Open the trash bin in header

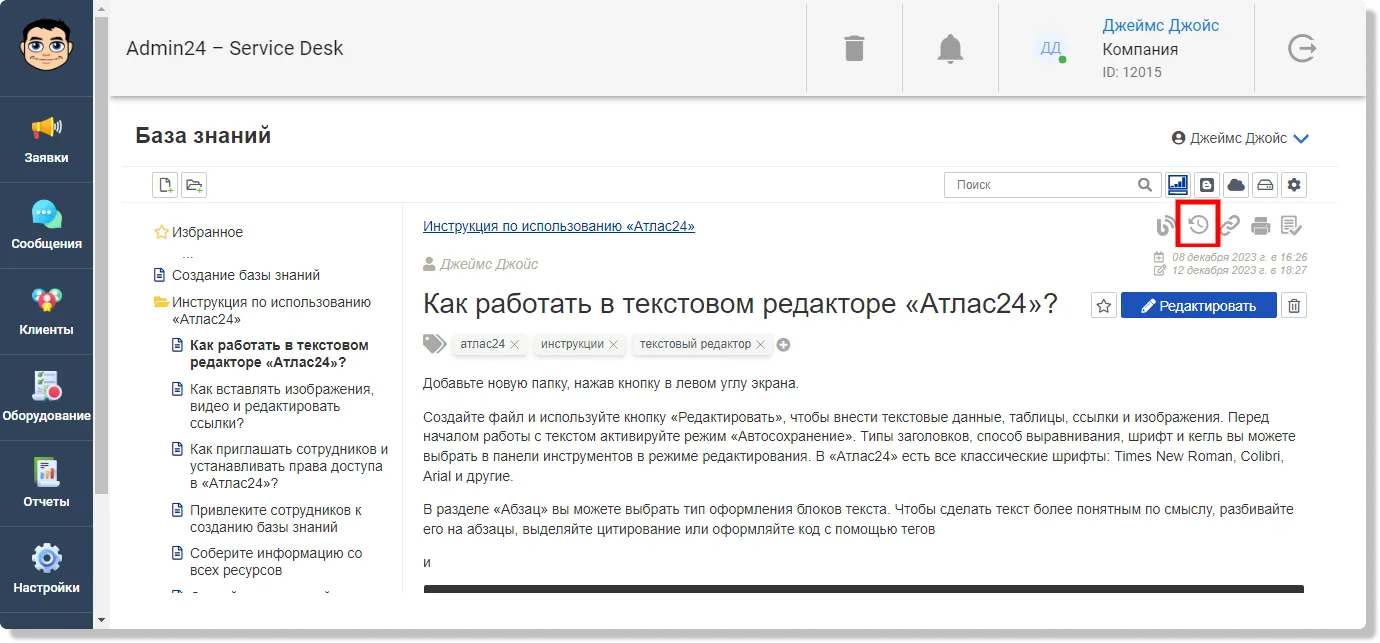(x=854, y=48)
